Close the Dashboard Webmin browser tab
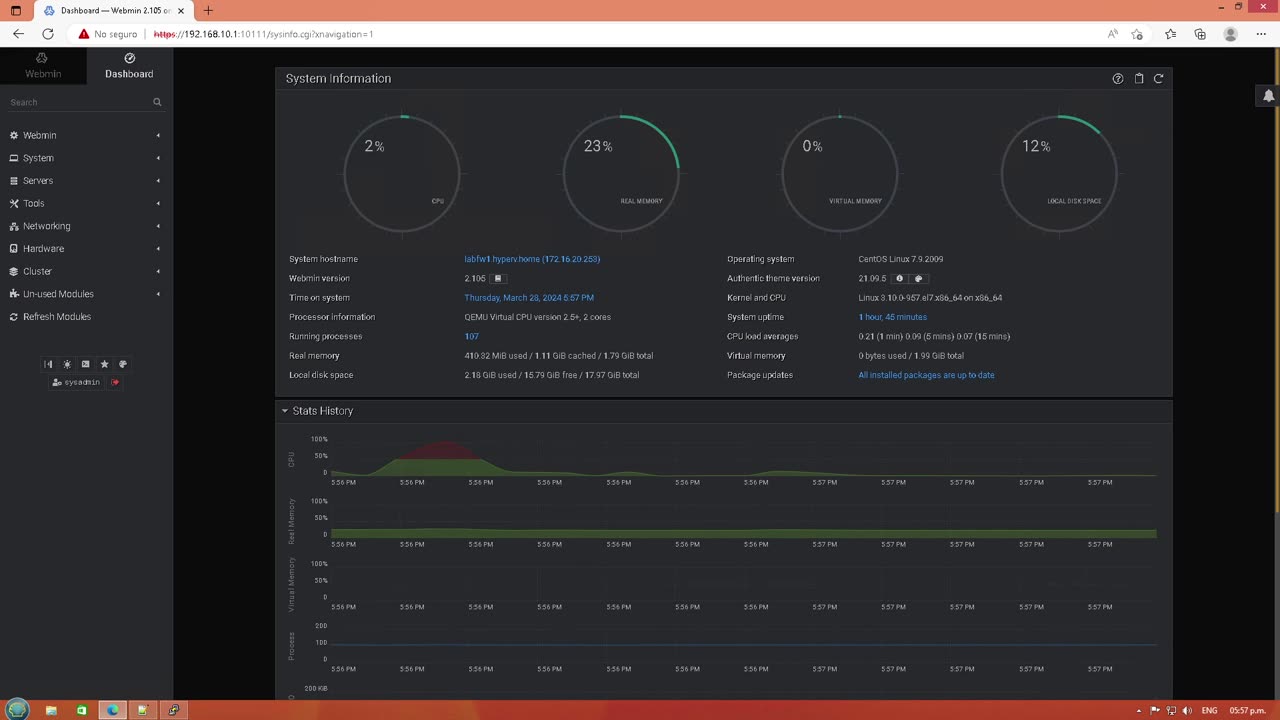Image resolution: width=1280 pixels, height=720 pixels. tap(181, 11)
